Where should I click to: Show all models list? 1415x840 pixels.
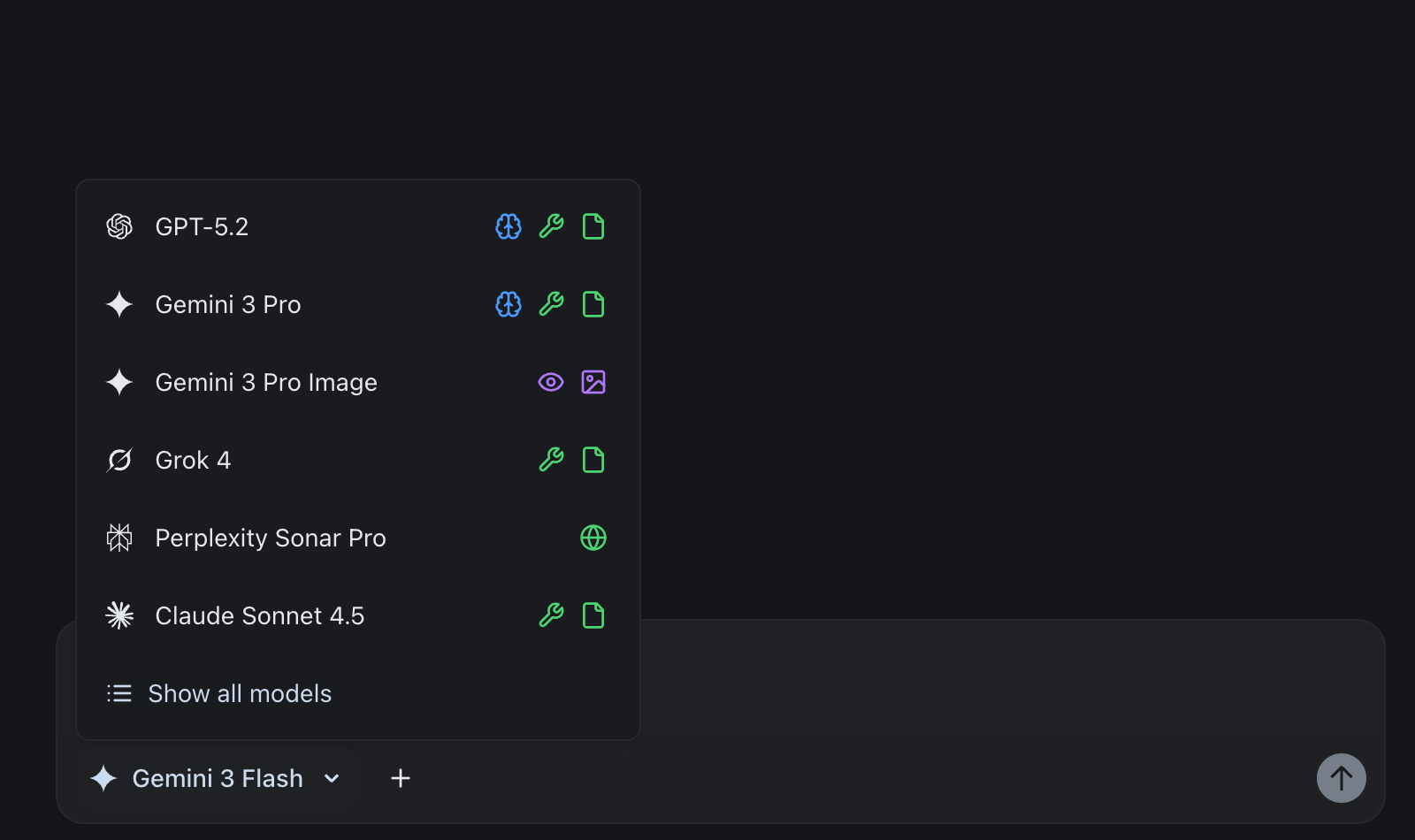click(239, 693)
